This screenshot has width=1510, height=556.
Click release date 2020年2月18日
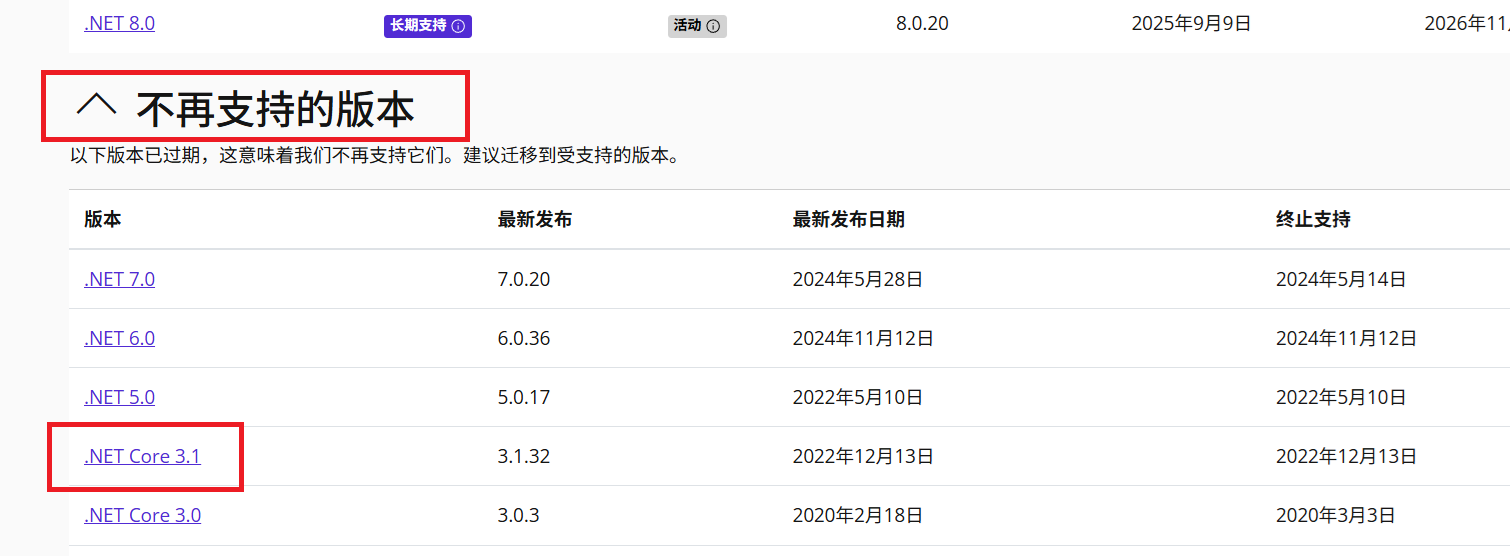click(x=858, y=516)
